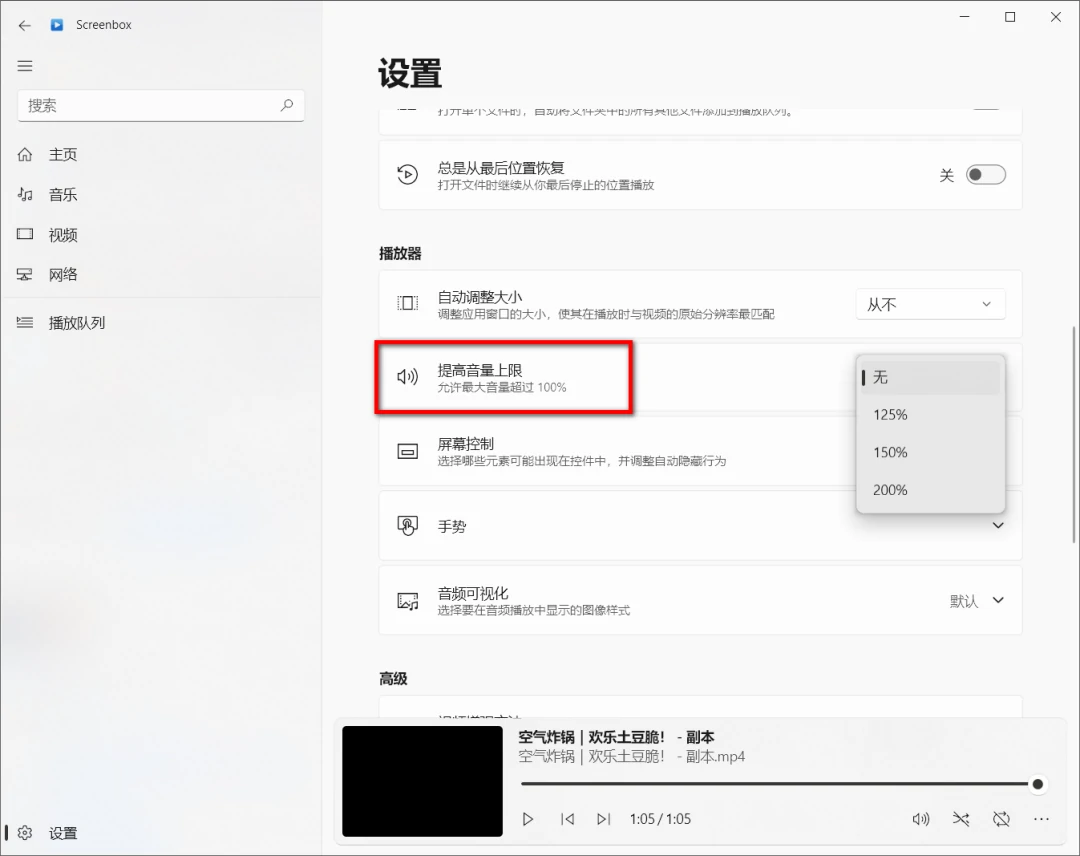Open the 自动调整大小 dropdown
This screenshot has height=856, width=1080.
930,304
